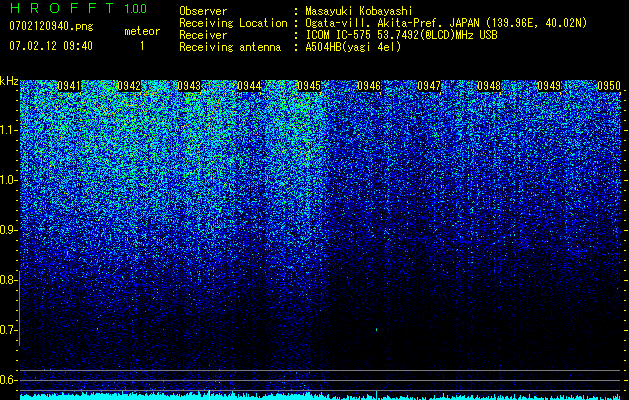
Task: Click the 0949 time marker
Action: 549,86
